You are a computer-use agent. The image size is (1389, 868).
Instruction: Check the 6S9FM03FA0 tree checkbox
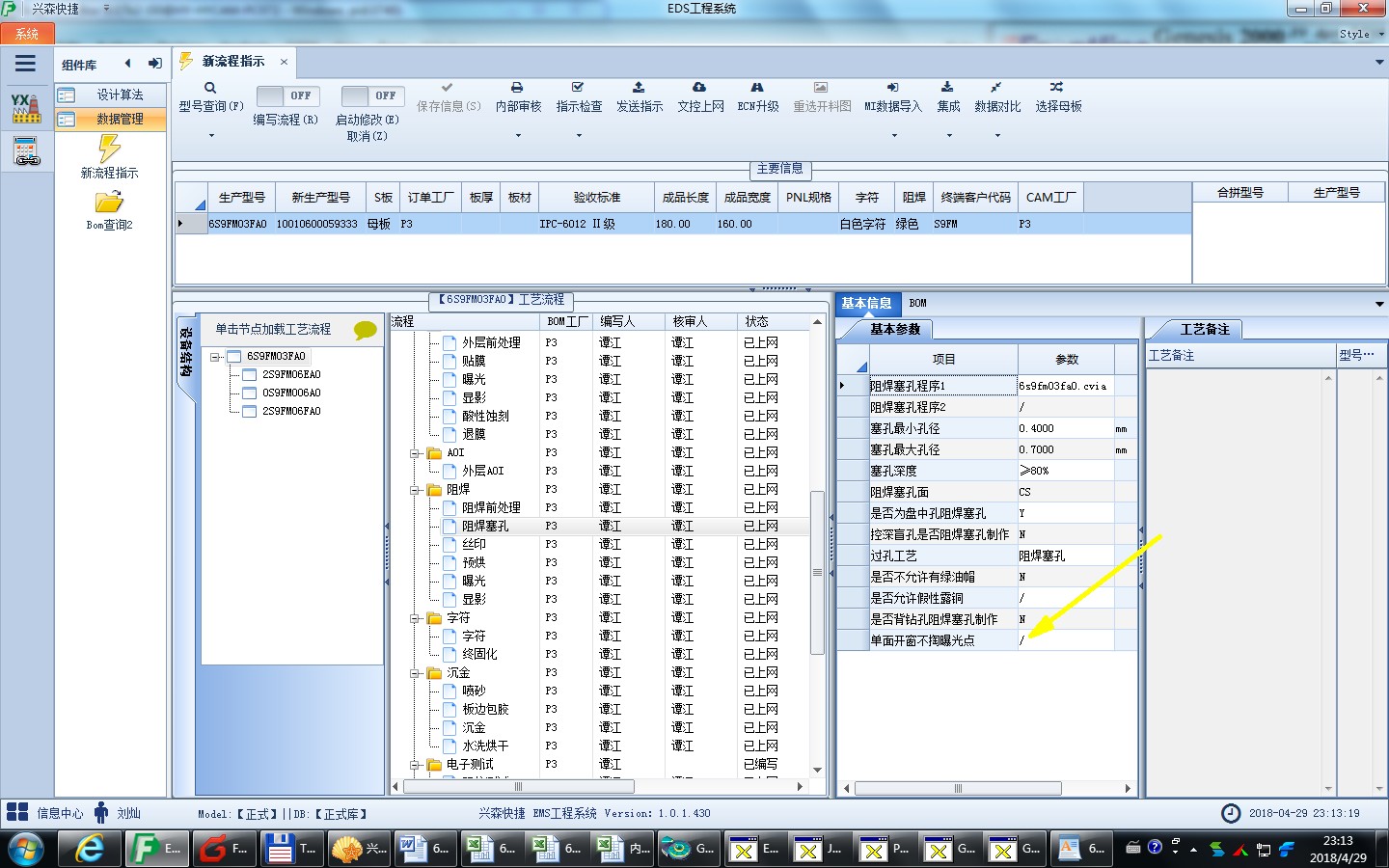click(233, 356)
